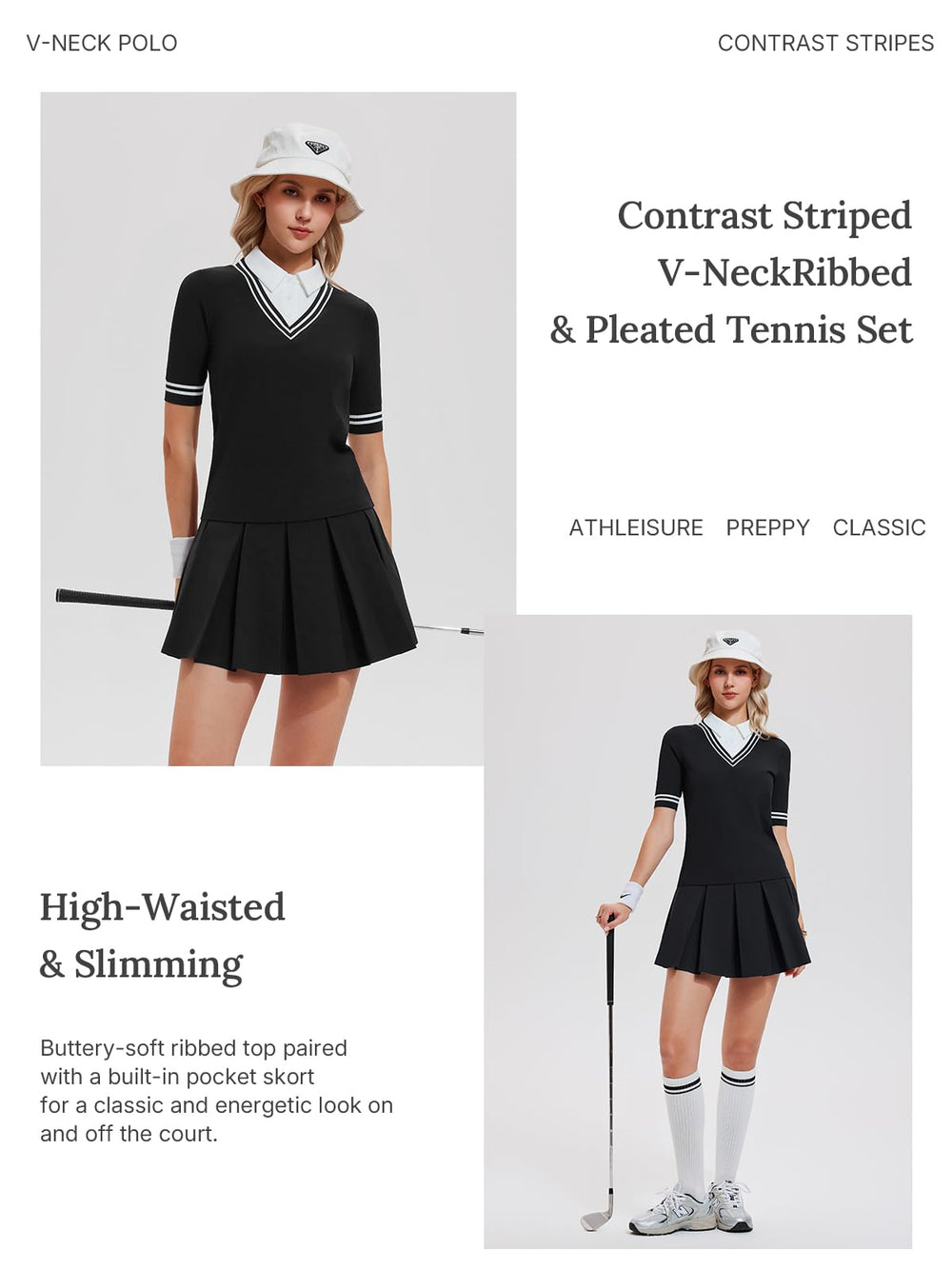Open the large close-up model photo

coord(278,428)
